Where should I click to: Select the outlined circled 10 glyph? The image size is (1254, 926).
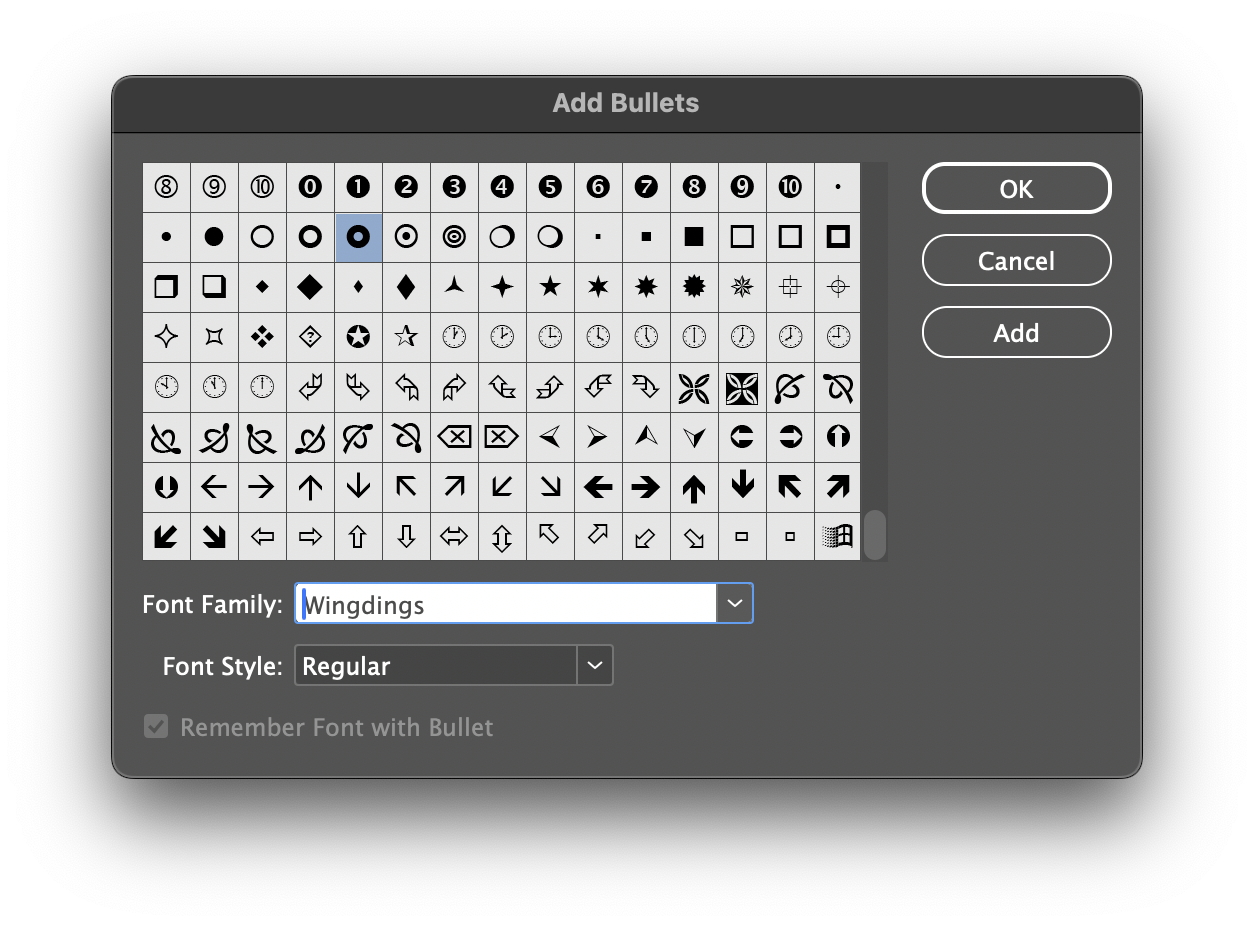coord(262,187)
